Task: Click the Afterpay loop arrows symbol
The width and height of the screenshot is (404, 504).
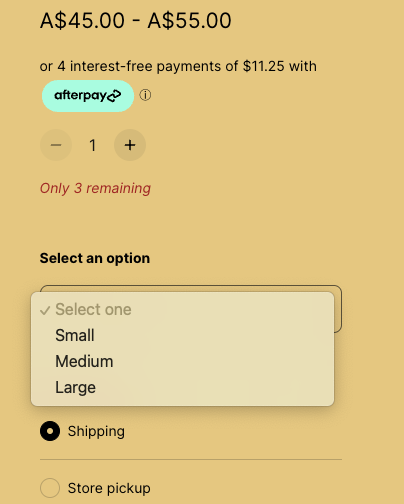Action: (x=114, y=96)
